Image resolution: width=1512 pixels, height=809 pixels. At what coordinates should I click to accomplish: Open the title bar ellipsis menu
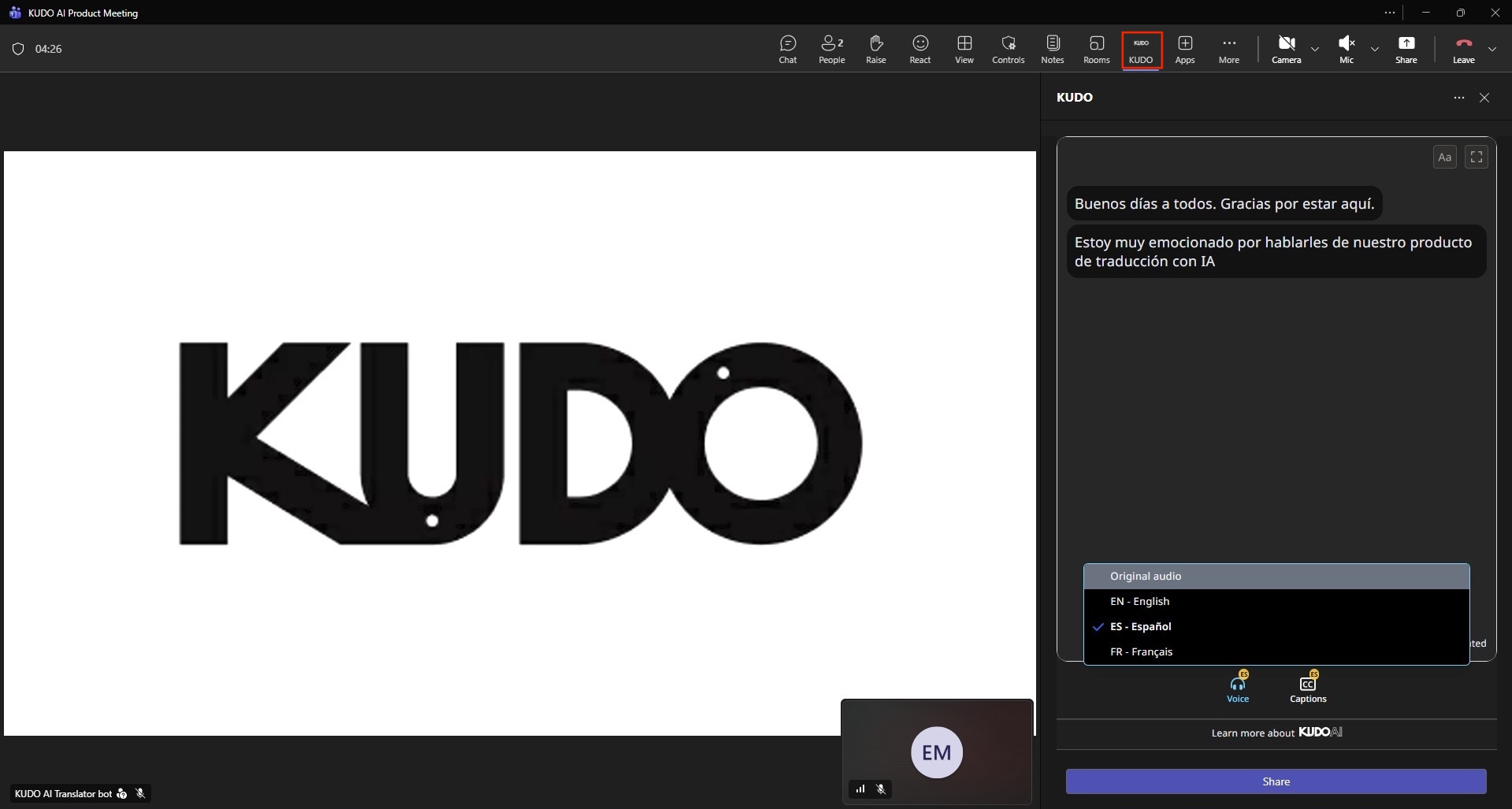click(x=1390, y=13)
